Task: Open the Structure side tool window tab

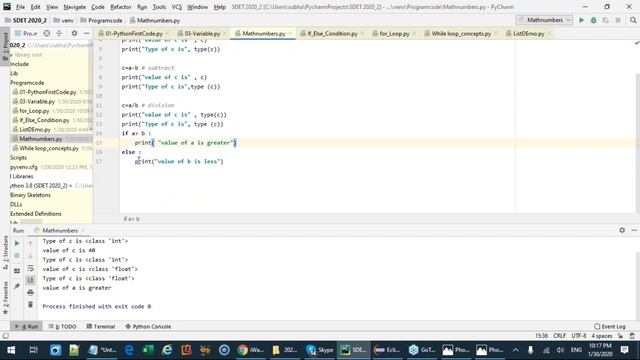Action: 5,253
